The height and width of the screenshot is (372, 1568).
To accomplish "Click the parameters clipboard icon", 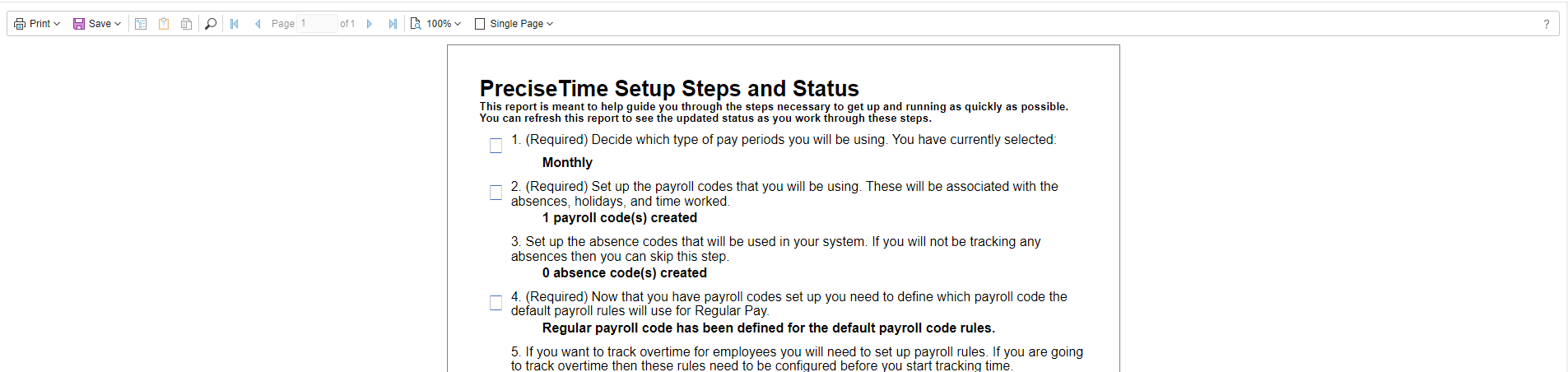I will 164,24.
